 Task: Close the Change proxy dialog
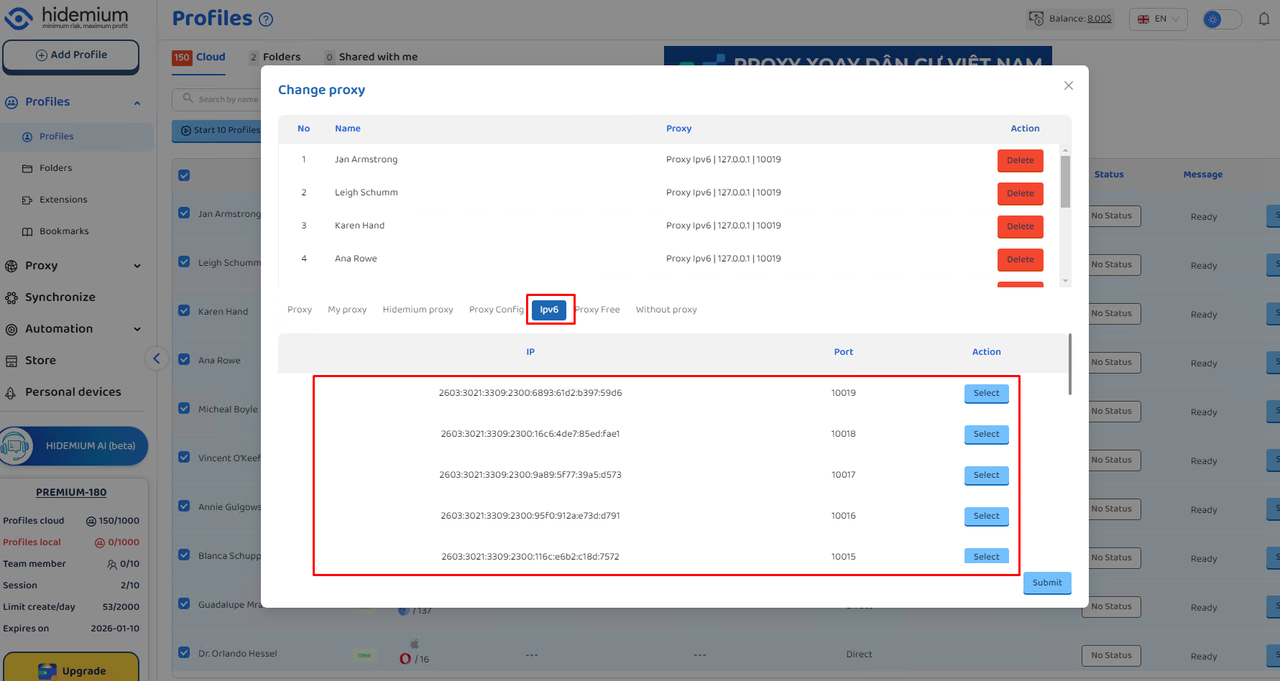pyautogui.click(x=1068, y=86)
